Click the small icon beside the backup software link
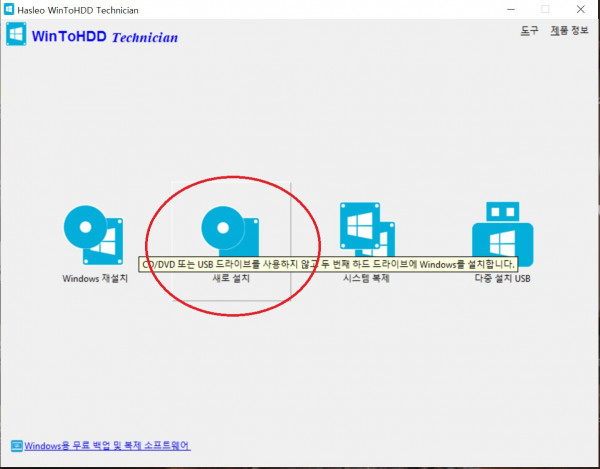Image resolution: width=600 pixels, height=469 pixels. pos(16,446)
